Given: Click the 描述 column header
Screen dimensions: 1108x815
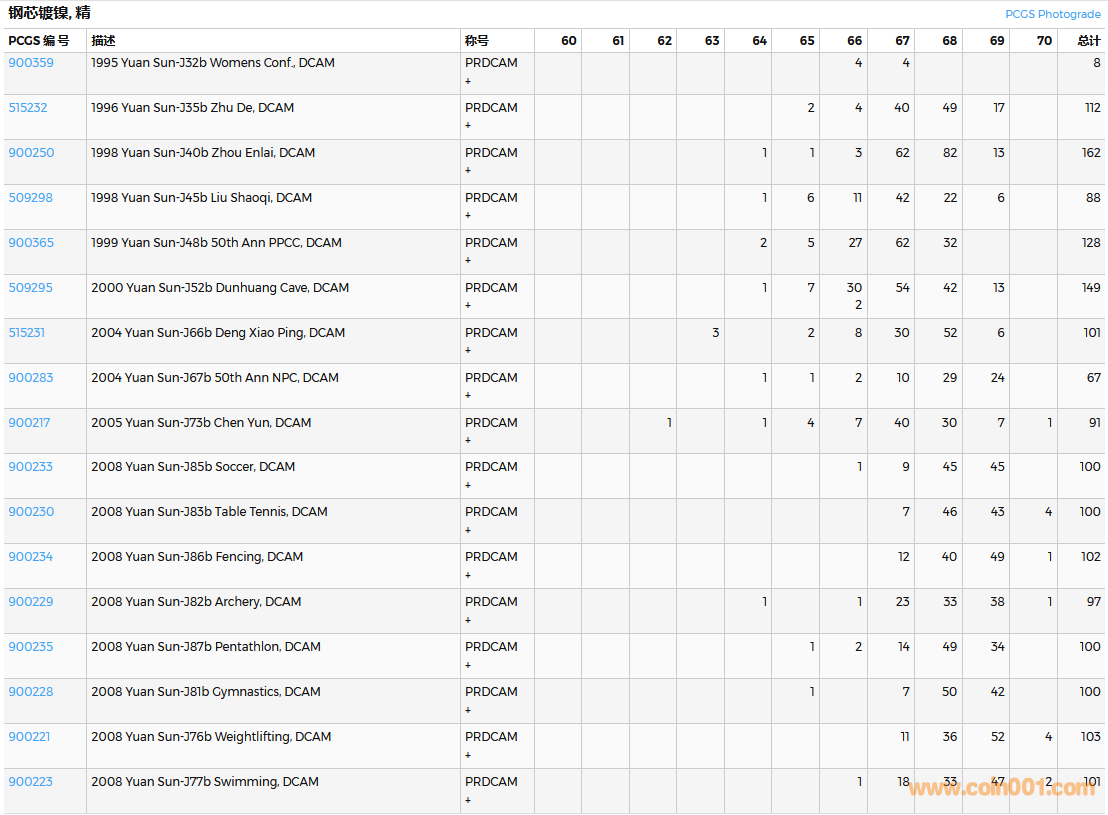Looking at the screenshot, I should click(103, 41).
